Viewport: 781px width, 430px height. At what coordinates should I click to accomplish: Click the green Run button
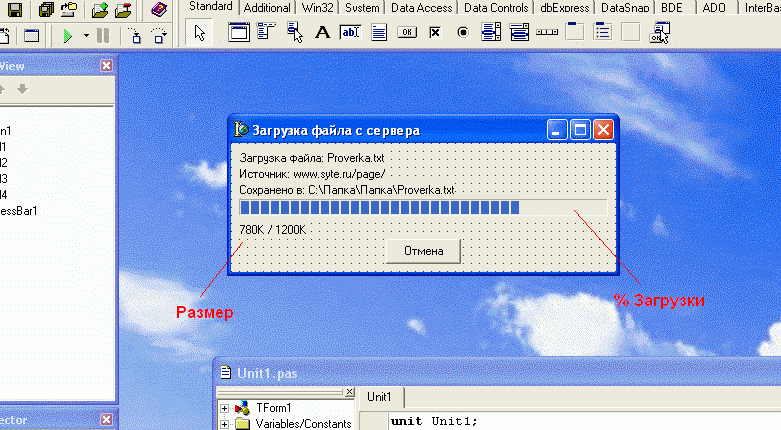pos(68,36)
